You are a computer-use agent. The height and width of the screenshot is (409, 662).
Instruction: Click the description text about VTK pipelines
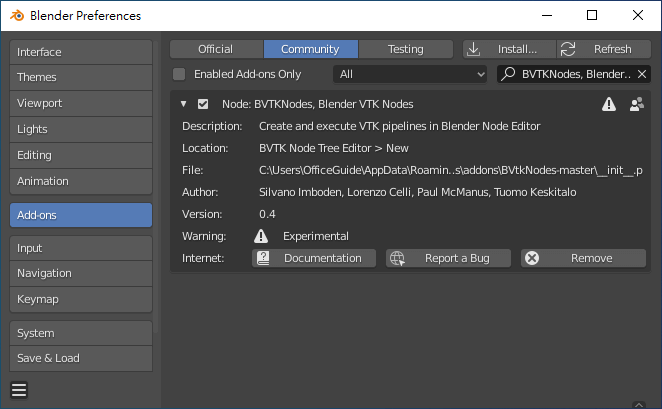pyautogui.click(x=399, y=126)
